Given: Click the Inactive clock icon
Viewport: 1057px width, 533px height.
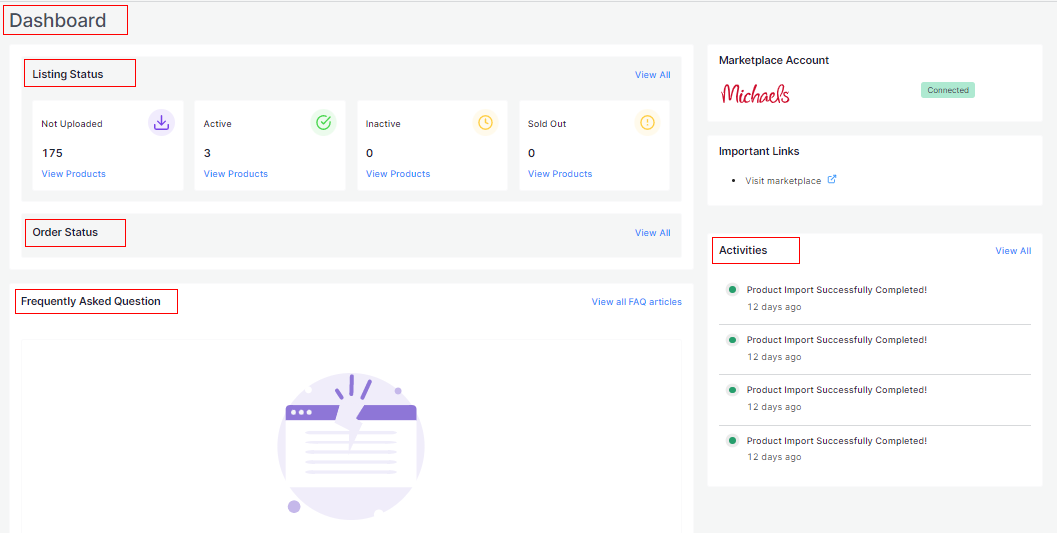Looking at the screenshot, I should pyautogui.click(x=485, y=122).
